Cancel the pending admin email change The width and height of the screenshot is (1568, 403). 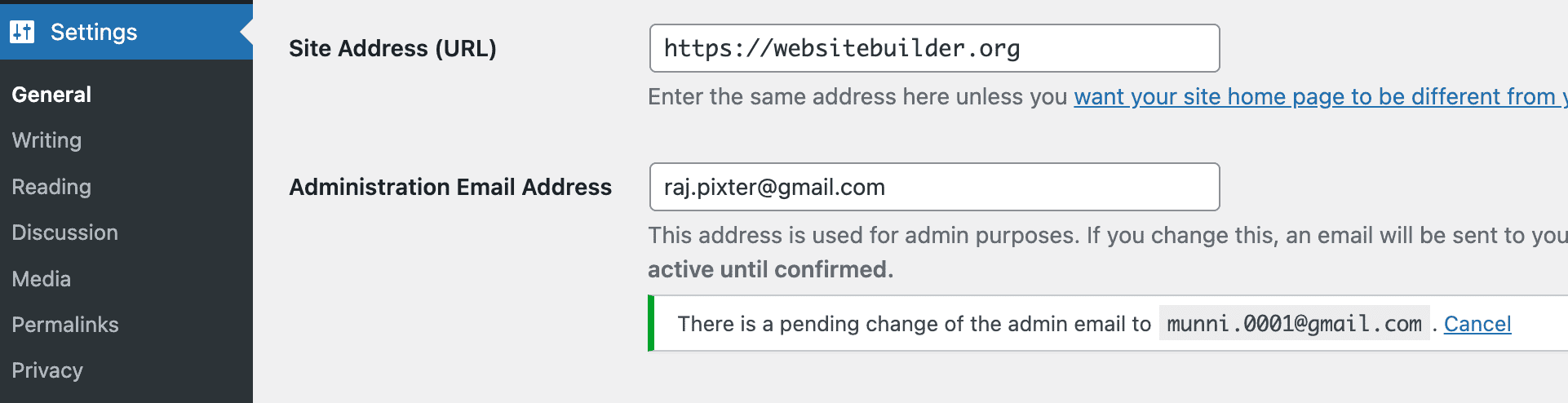[x=1477, y=324]
